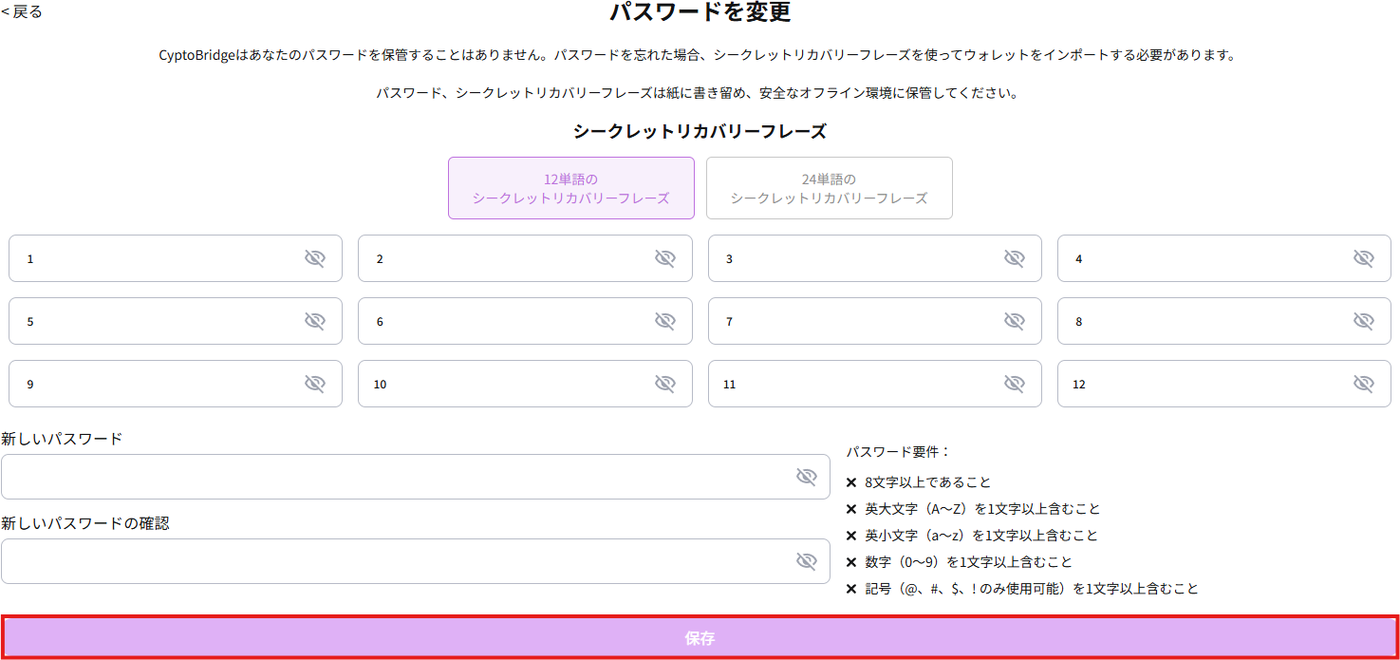1400x660 pixels.
Task: Click the word 5 input field
Action: (x=175, y=321)
